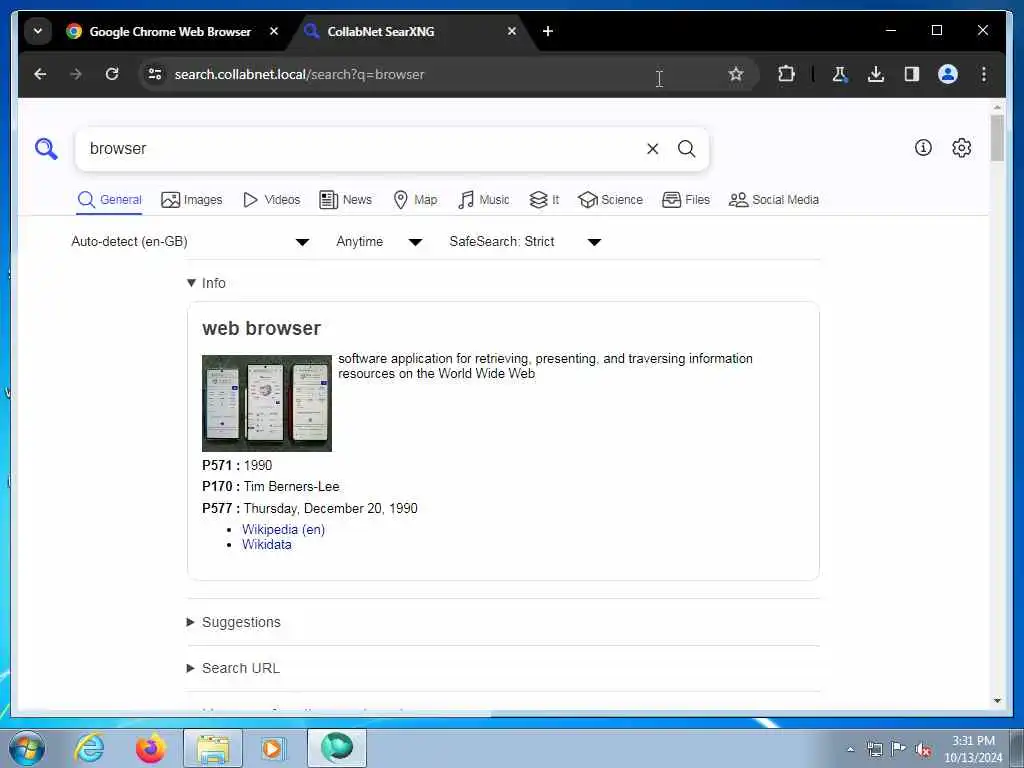Go back with browser arrow
The image size is (1024, 768).
40,74
